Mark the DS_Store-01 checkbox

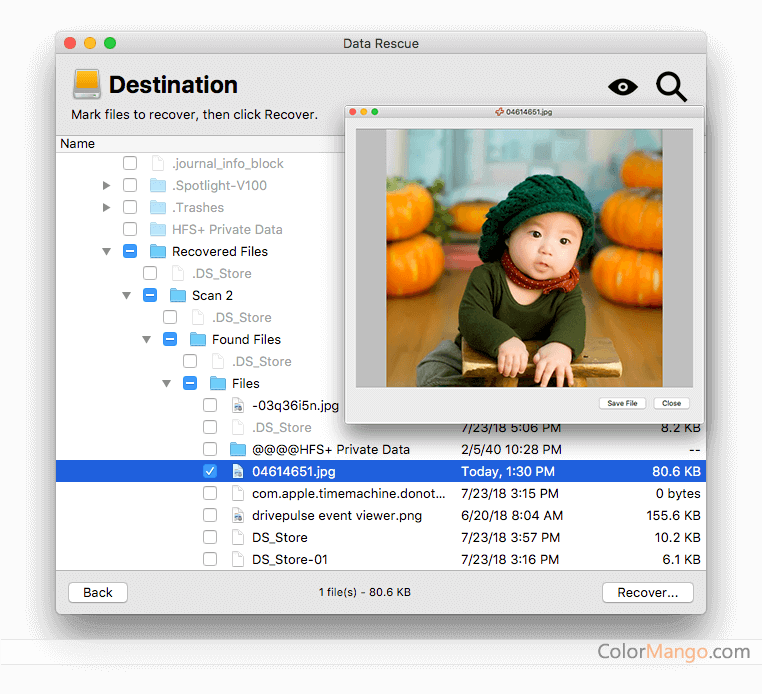210,560
